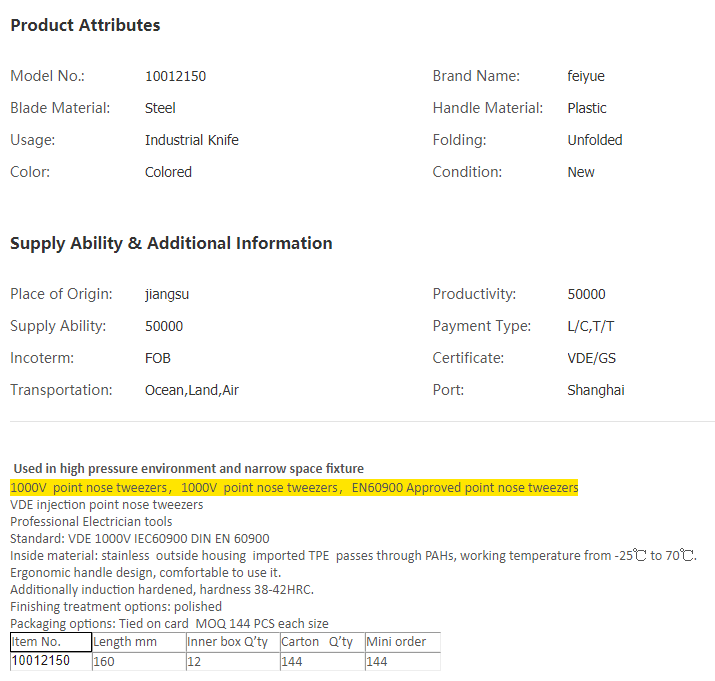
Task: Click the Payment Type value L/C,T/T
Action: point(591,326)
